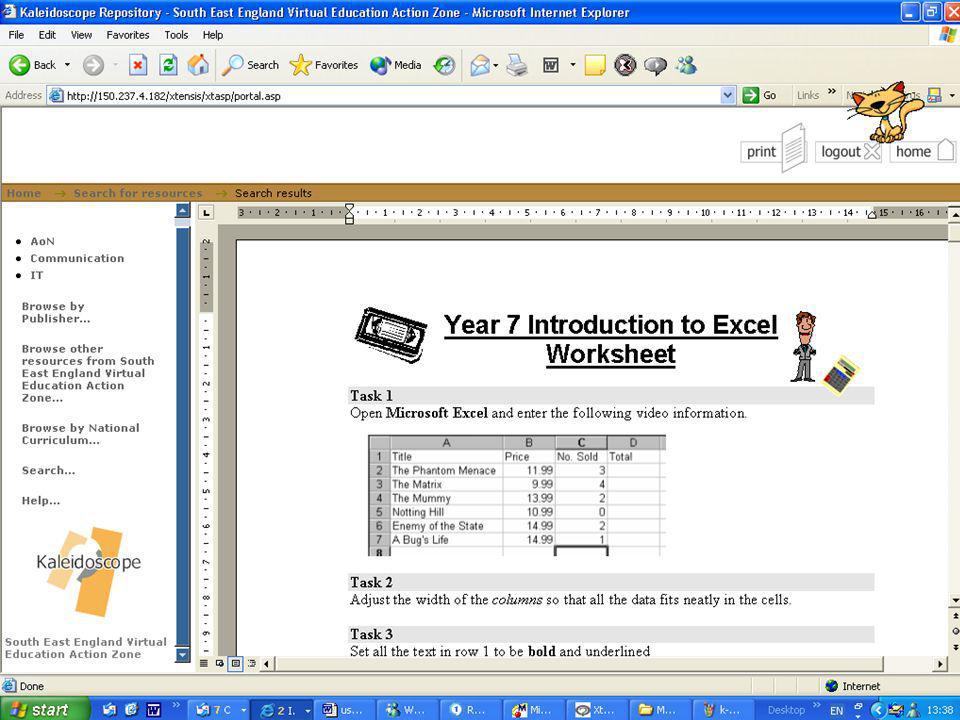Click the Discuss speech bubble icon
Image resolution: width=960 pixels, height=720 pixels.
click(655, 65)
